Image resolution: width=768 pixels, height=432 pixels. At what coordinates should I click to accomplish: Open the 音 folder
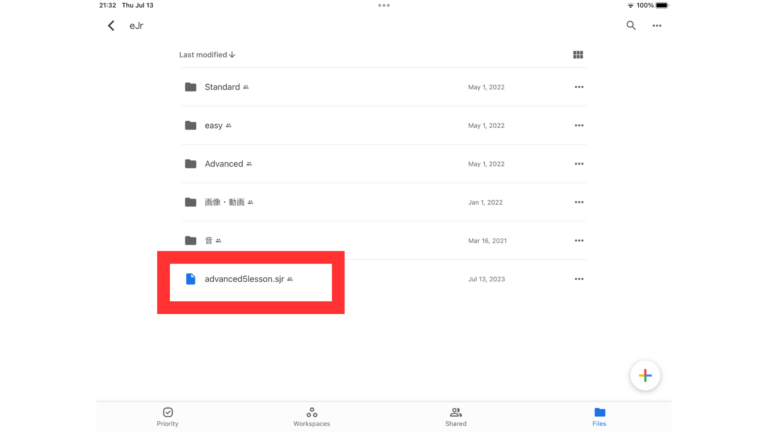pos(209,240)
